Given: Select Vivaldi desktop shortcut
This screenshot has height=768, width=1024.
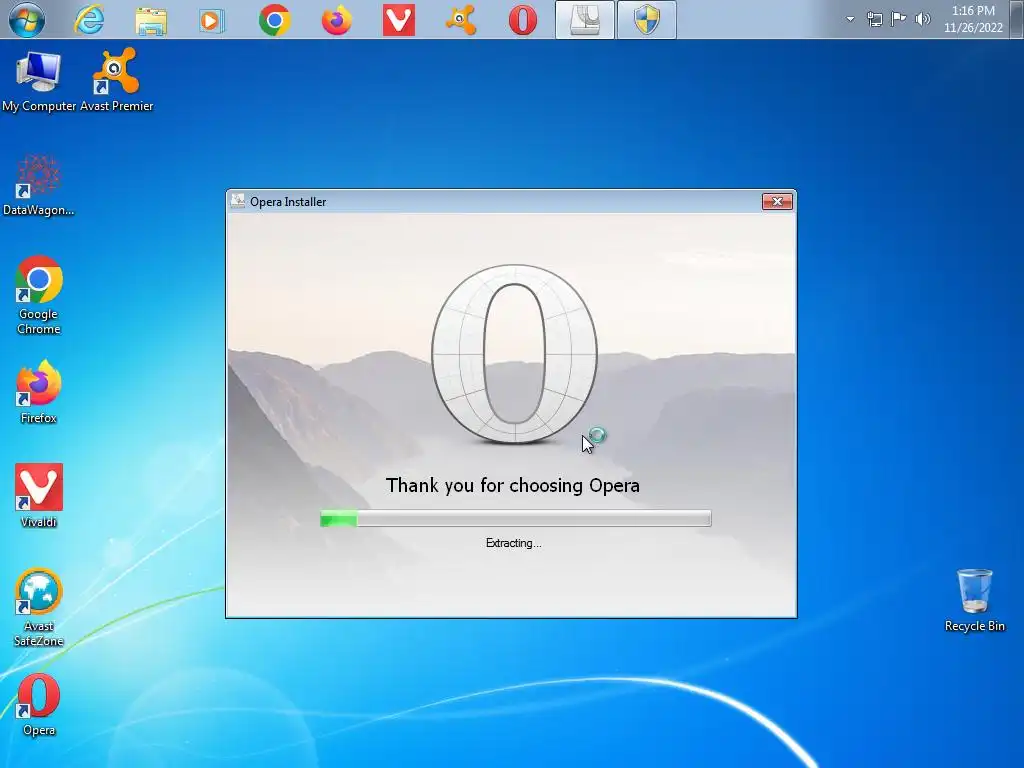Looking at the screenshot, I should [x=39, y=496].
